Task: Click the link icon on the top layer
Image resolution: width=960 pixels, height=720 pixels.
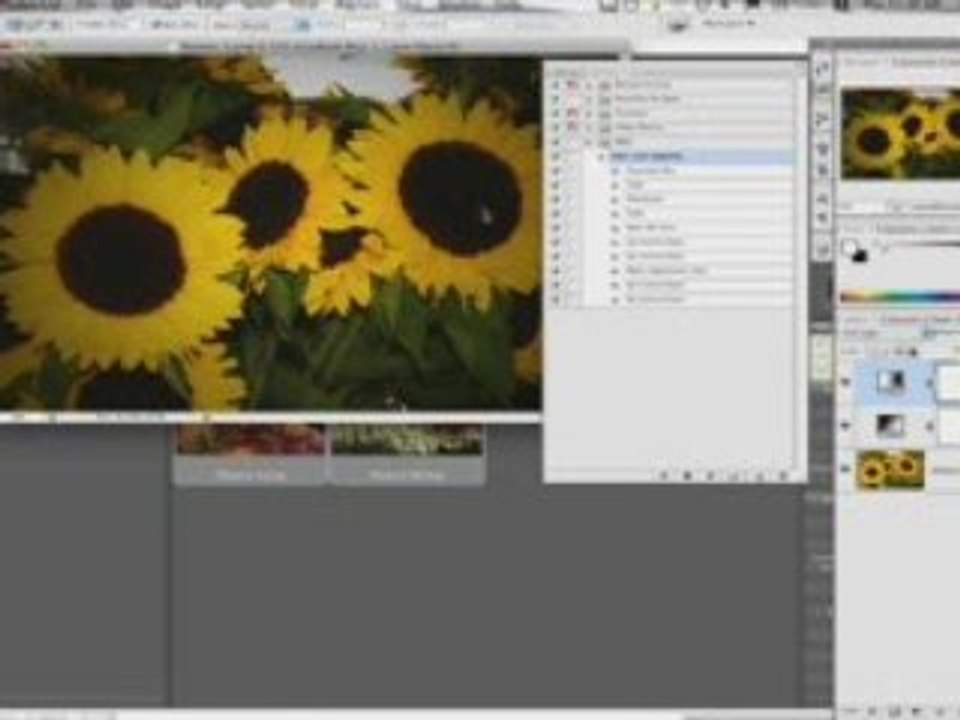Action: [929, 382]
